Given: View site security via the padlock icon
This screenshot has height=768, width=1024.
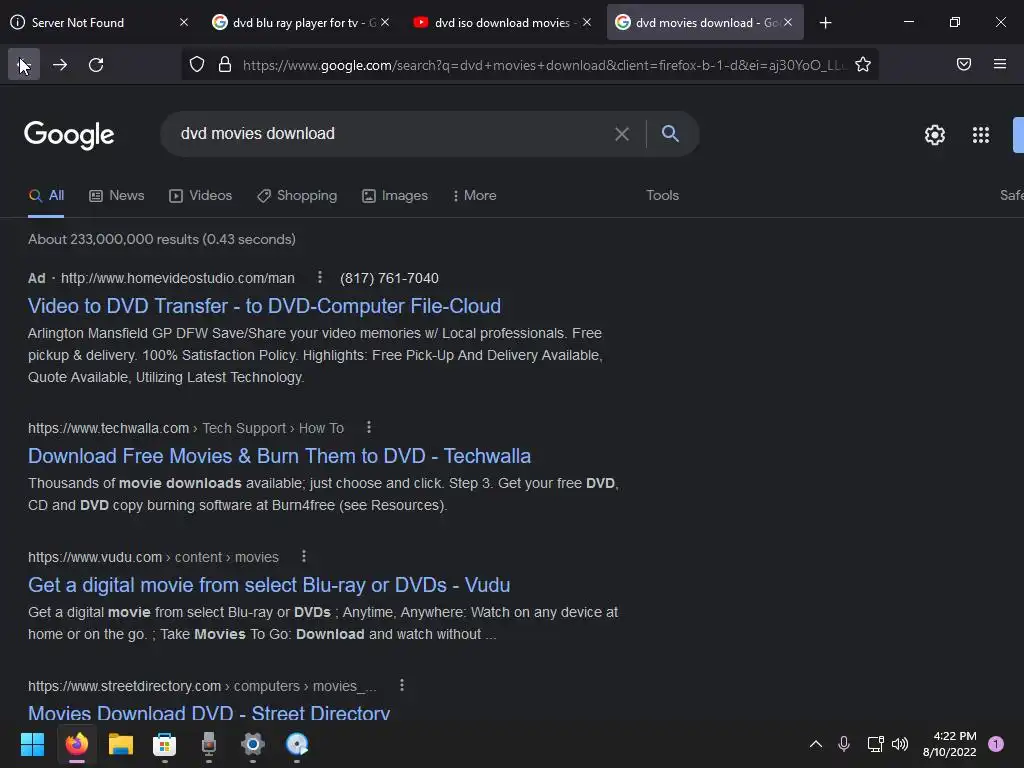Looking at the screenshot, I should coord(225,64).
